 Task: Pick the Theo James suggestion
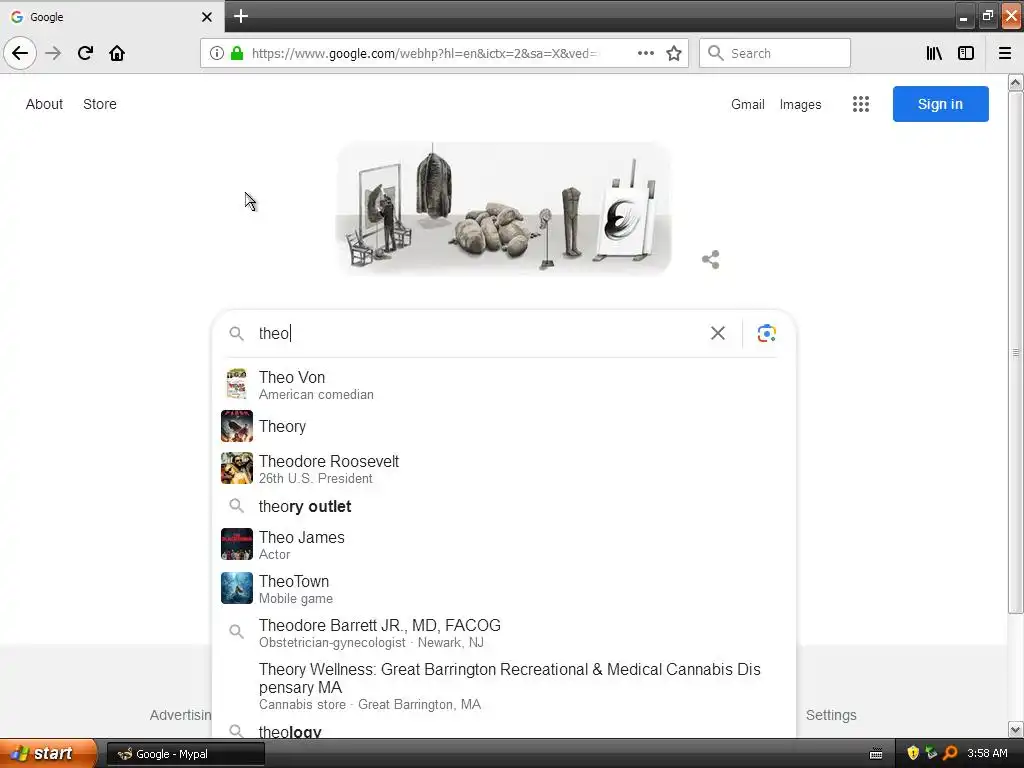(x=504, y=545)
